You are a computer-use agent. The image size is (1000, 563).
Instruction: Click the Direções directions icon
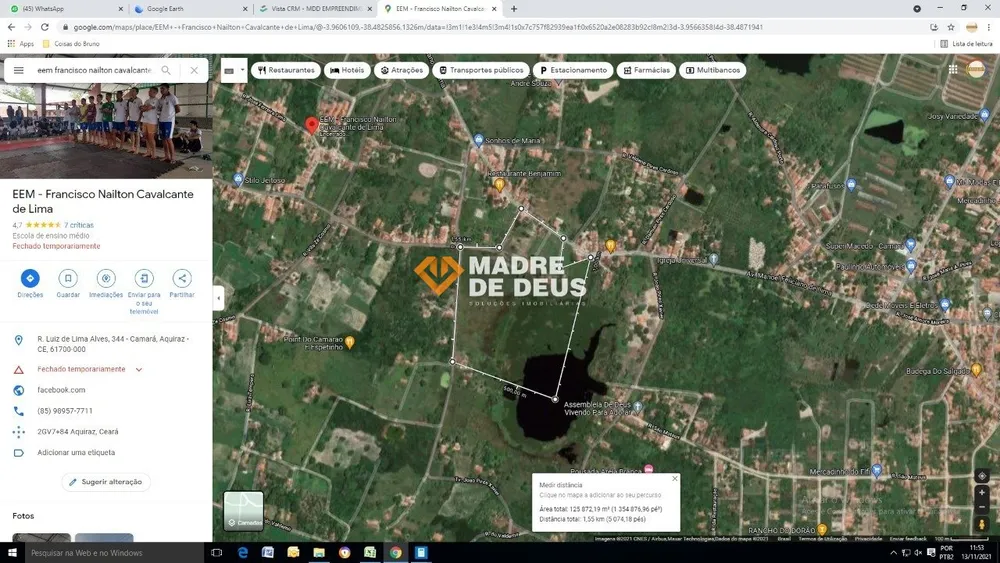click(30, 279)
